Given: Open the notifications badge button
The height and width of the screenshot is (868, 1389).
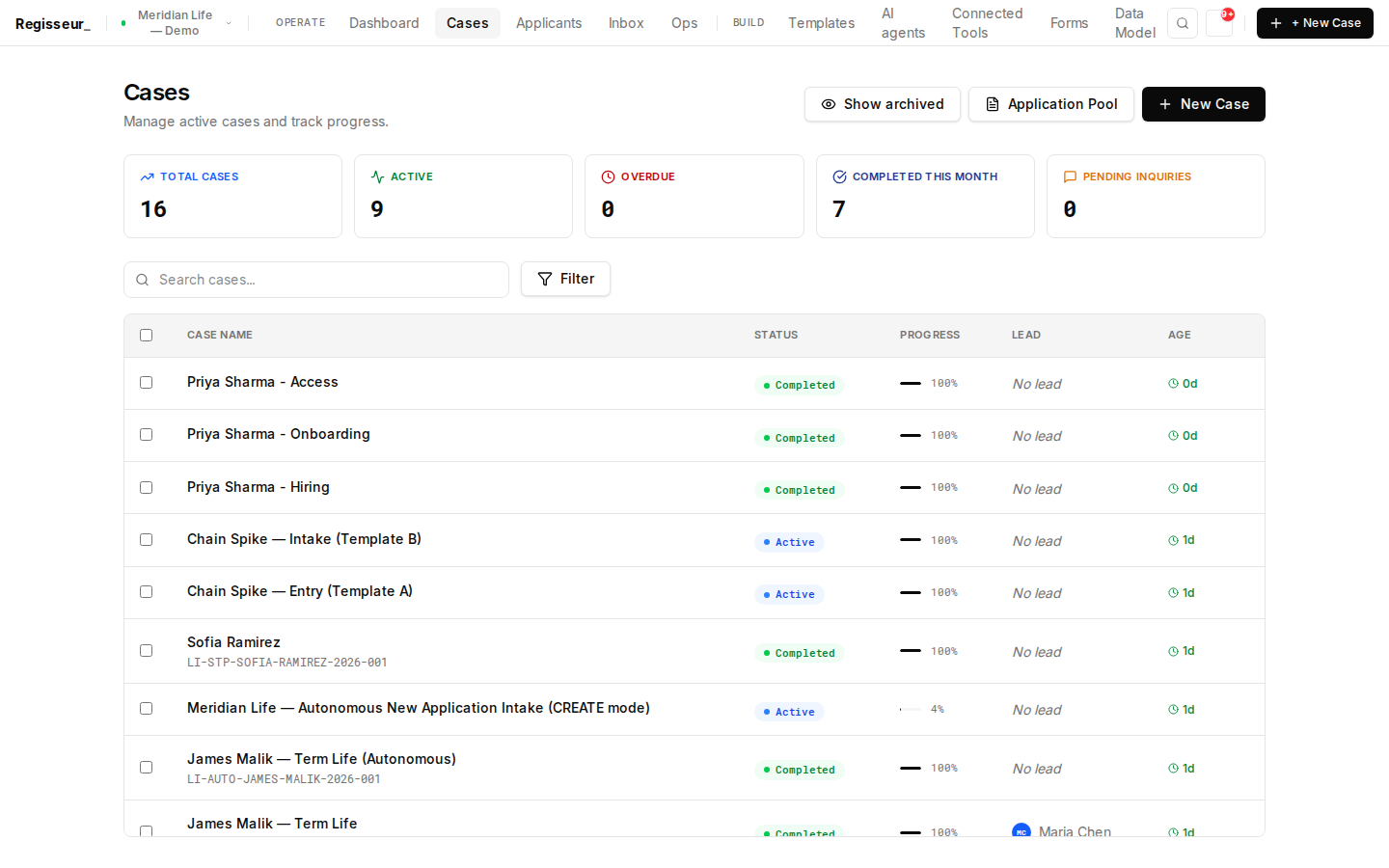Looking at the screenshot, I should (x=1220, y=23).
